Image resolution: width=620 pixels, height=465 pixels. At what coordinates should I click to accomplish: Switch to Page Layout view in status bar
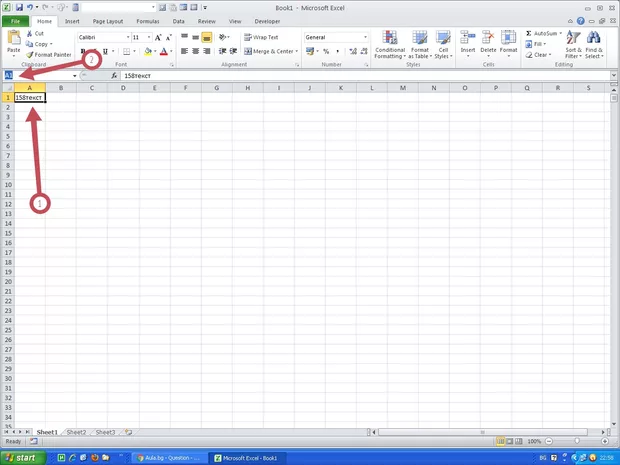click(510, 441)
